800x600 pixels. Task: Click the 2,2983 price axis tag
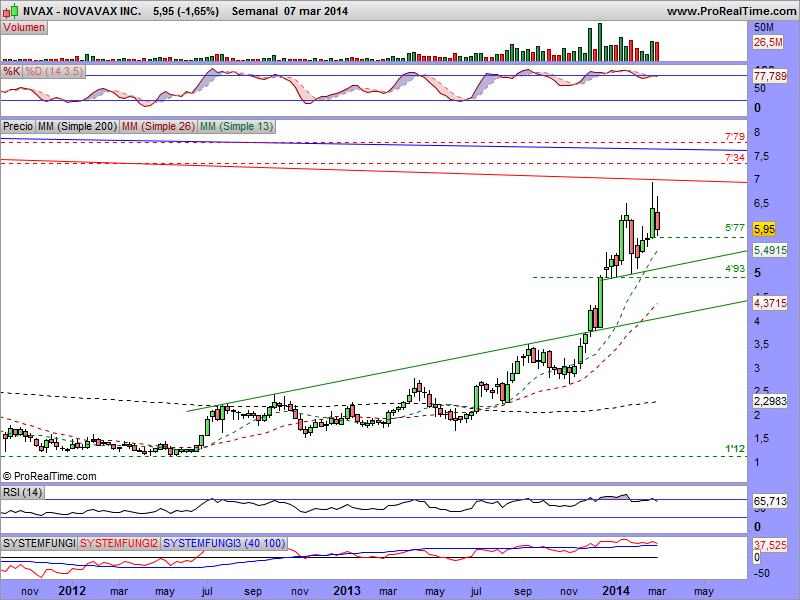770,401
